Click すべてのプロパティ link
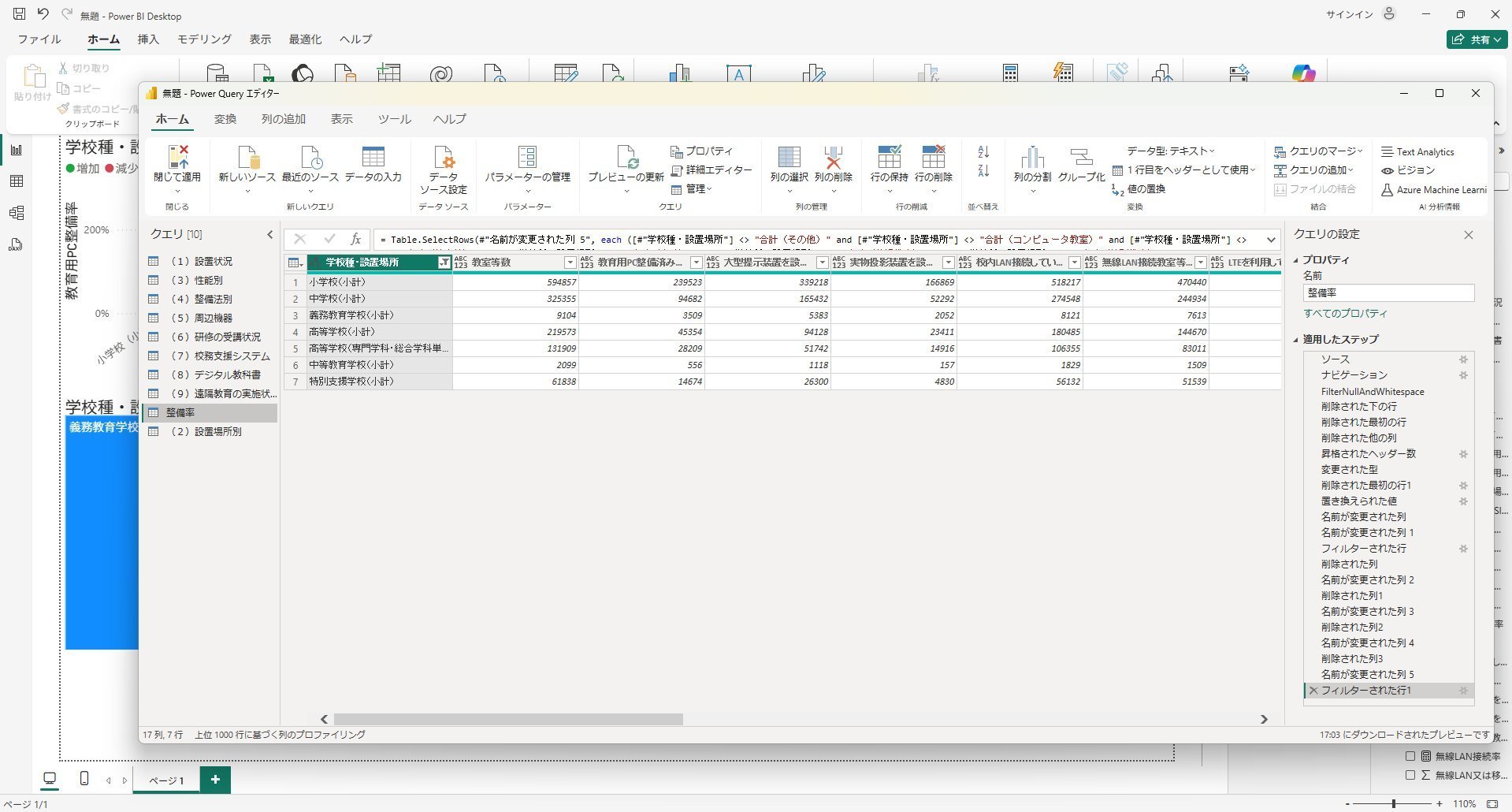Screen dimensions: 1512x812 [x=1345, y=314]
